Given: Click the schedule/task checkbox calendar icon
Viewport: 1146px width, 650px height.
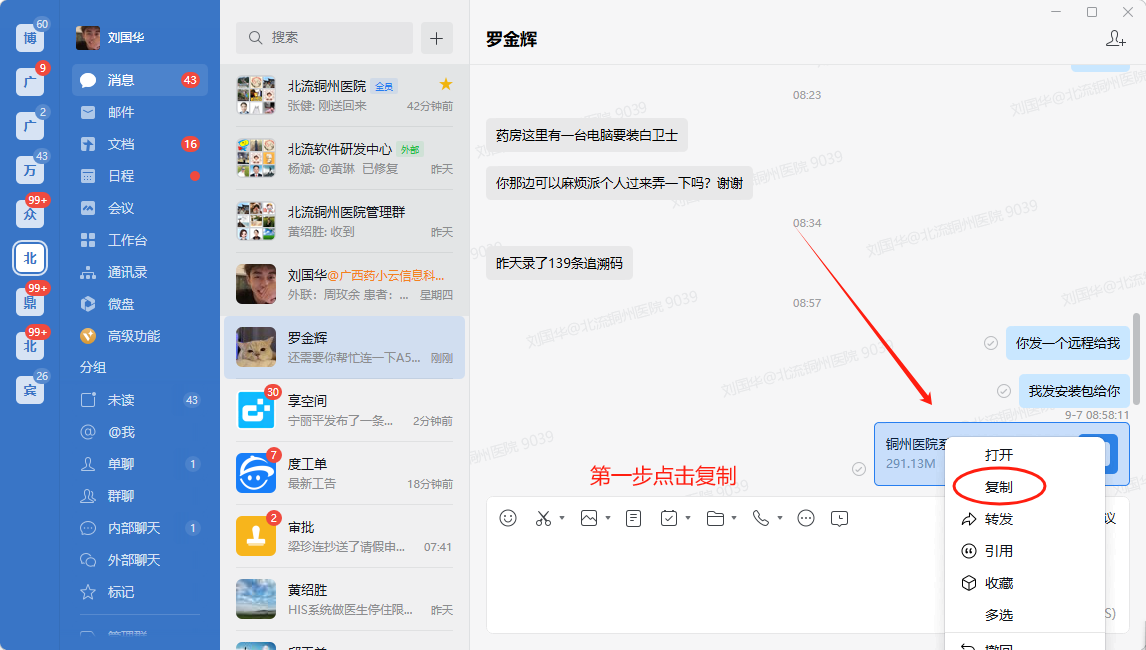Looking at the screenshot, I should (669, 518).
